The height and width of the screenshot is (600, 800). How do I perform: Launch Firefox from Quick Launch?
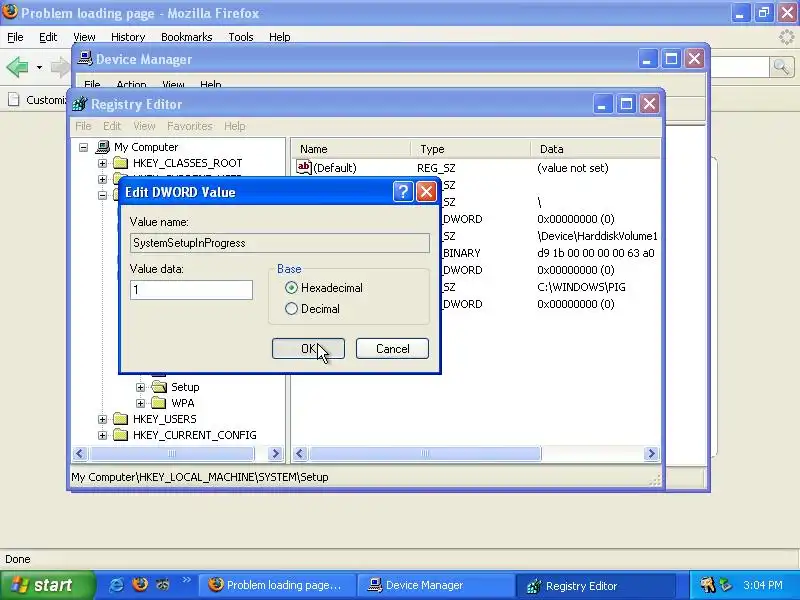click(x=139, y=584)
